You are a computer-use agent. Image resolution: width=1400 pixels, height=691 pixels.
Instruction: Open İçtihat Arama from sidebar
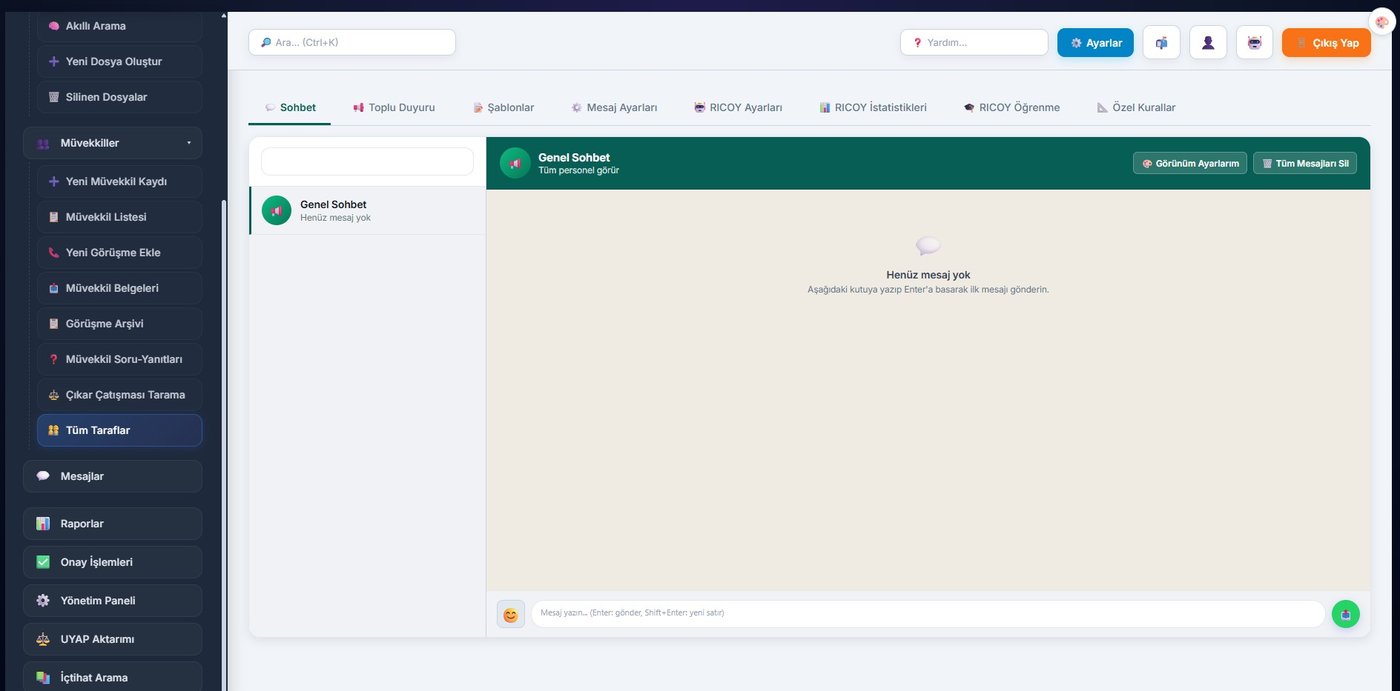point(112,677)
